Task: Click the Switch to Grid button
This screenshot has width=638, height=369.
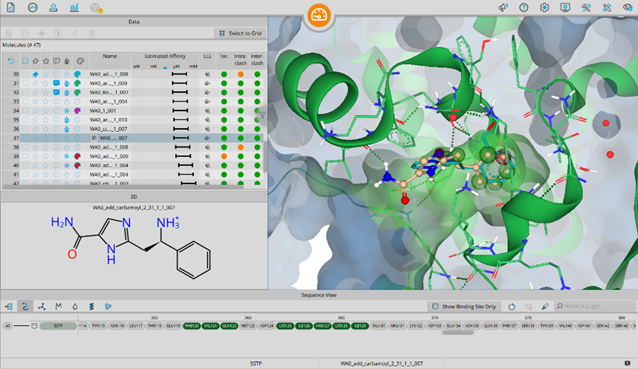Action: (x=240, y=33)
